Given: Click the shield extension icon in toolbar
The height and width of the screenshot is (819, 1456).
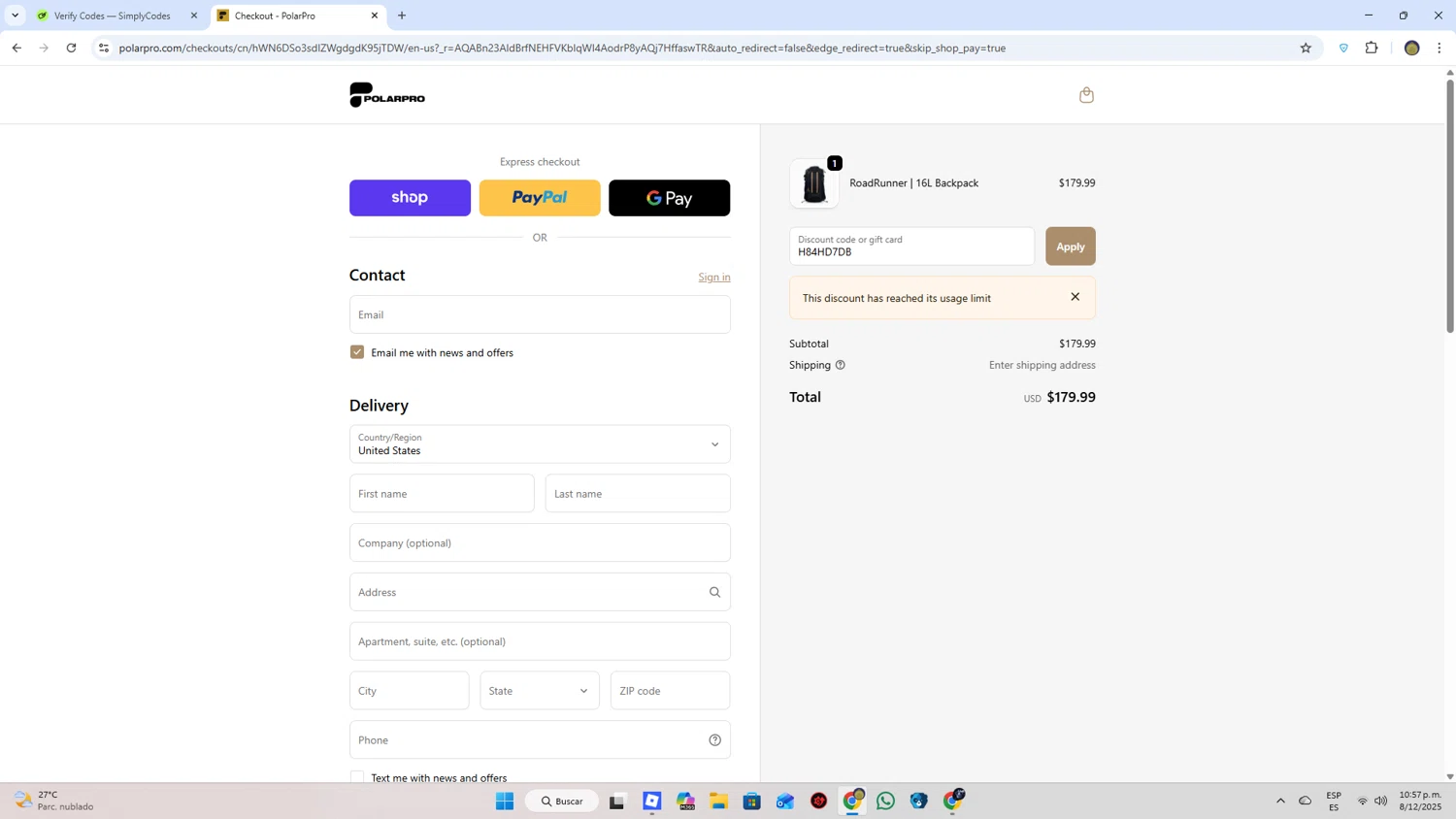Looking at the screenshot, I should (x=1343, y=48).
